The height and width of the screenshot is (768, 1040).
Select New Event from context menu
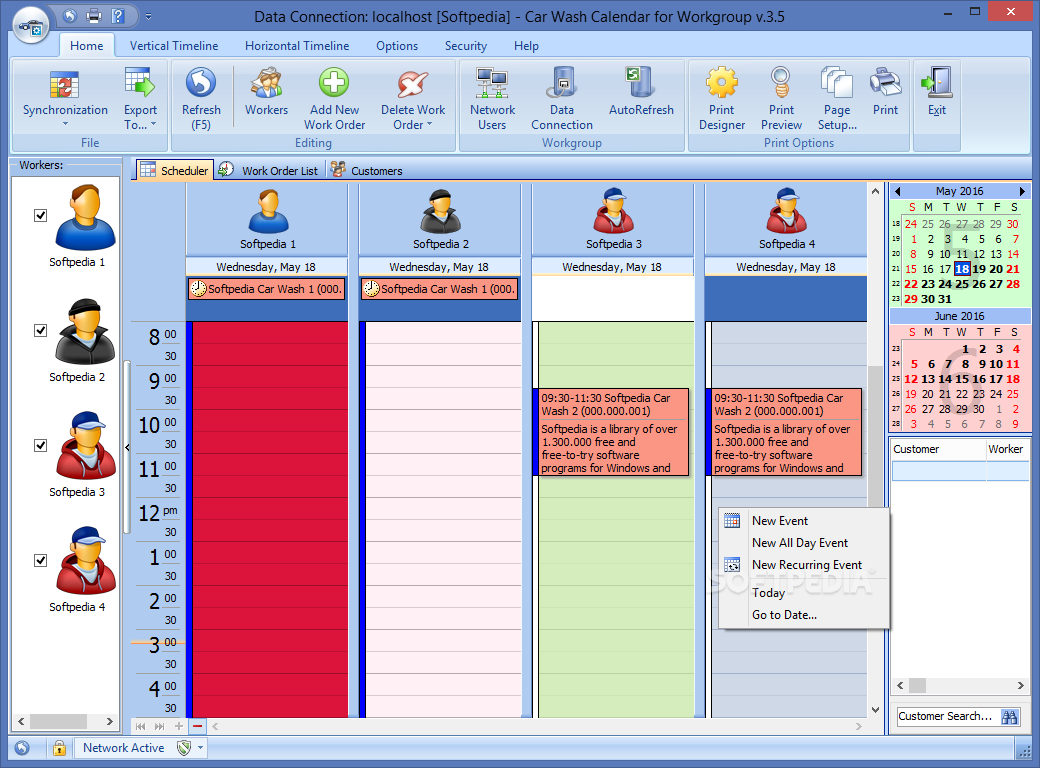coord(804,521)
